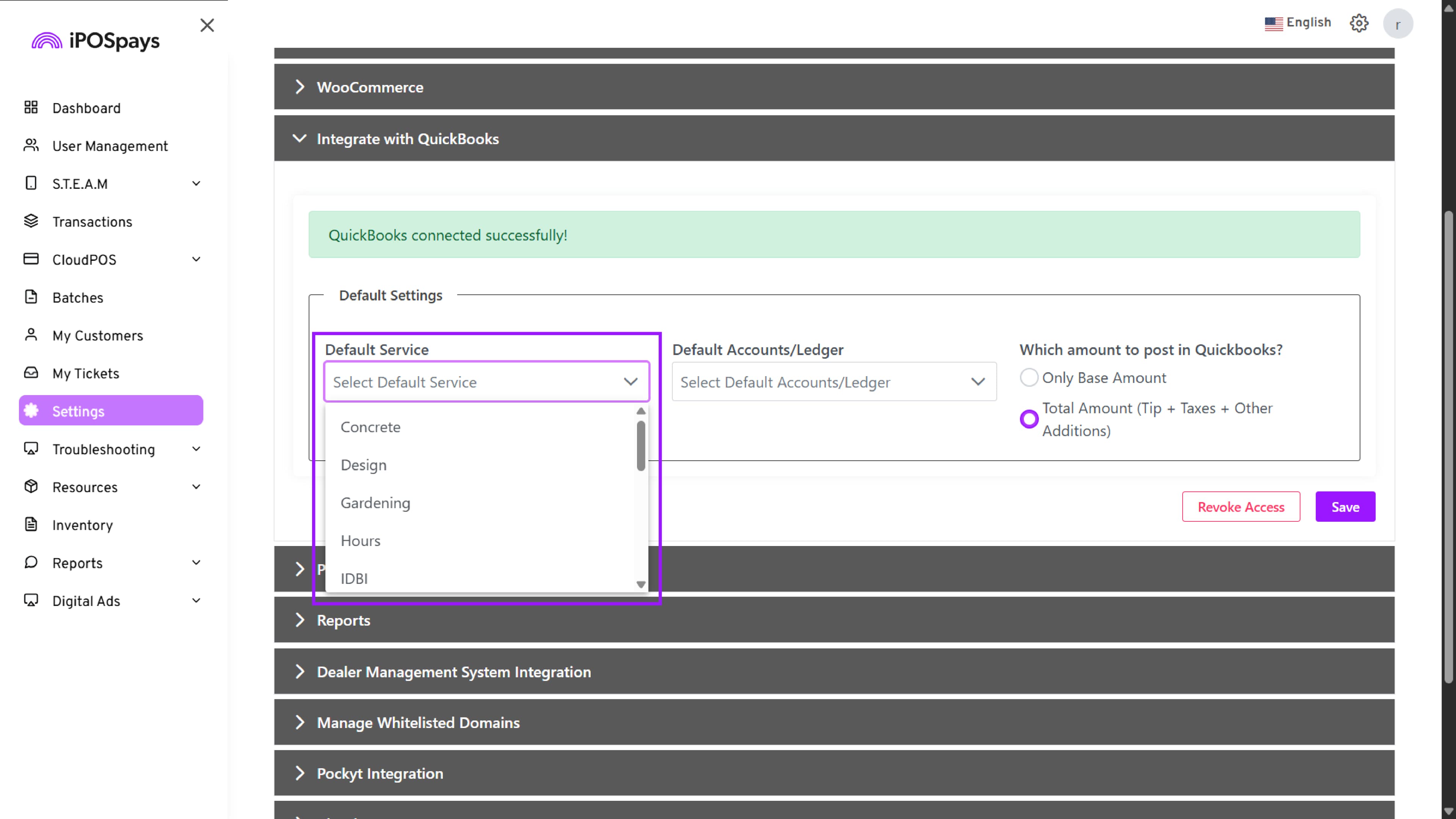Click the My Tickets inbox icon
Image resolution: width=1456 pixels, height=819 pixels.
click(x=31, y=372)
